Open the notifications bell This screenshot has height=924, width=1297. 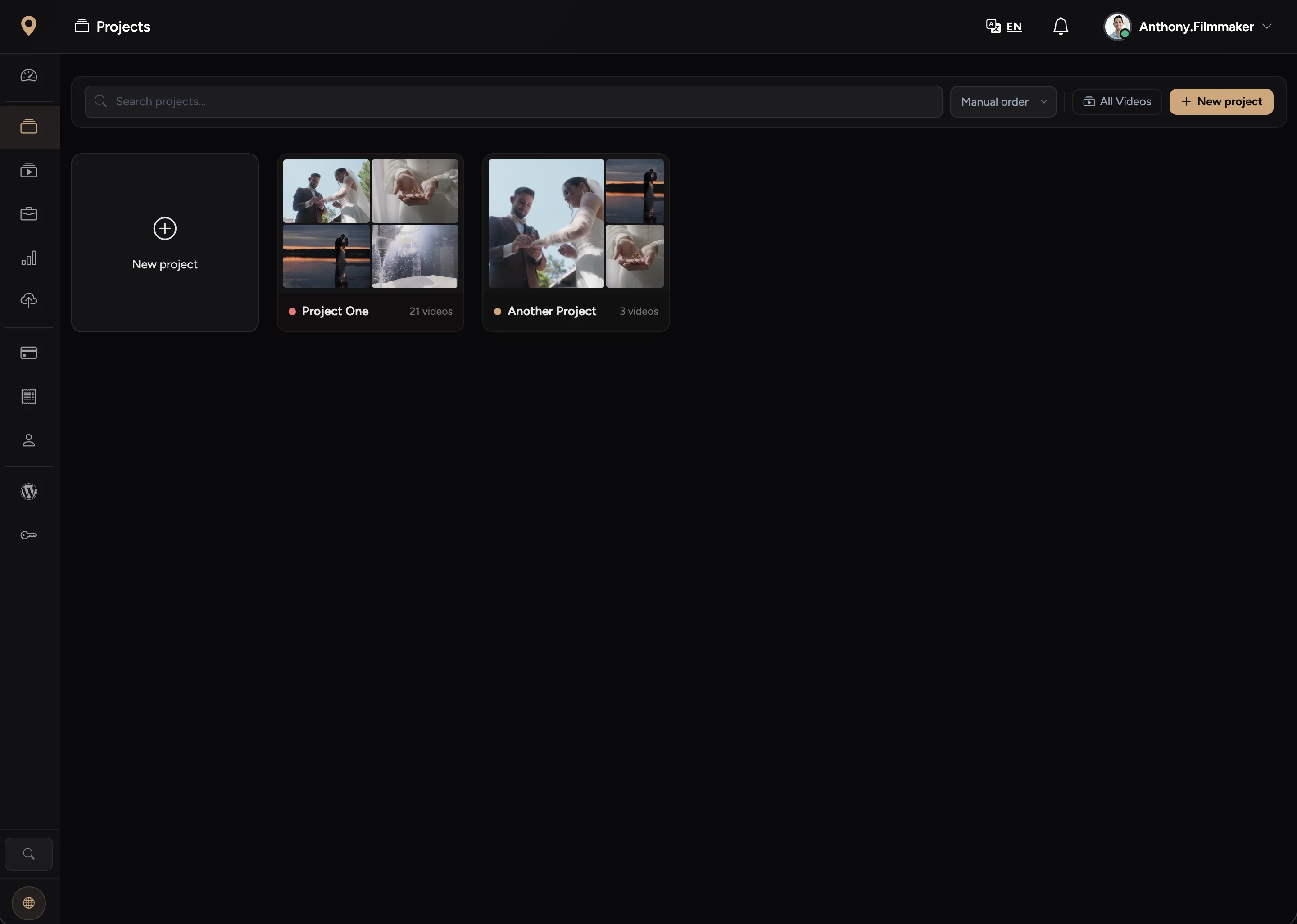tap(1061, 26)
